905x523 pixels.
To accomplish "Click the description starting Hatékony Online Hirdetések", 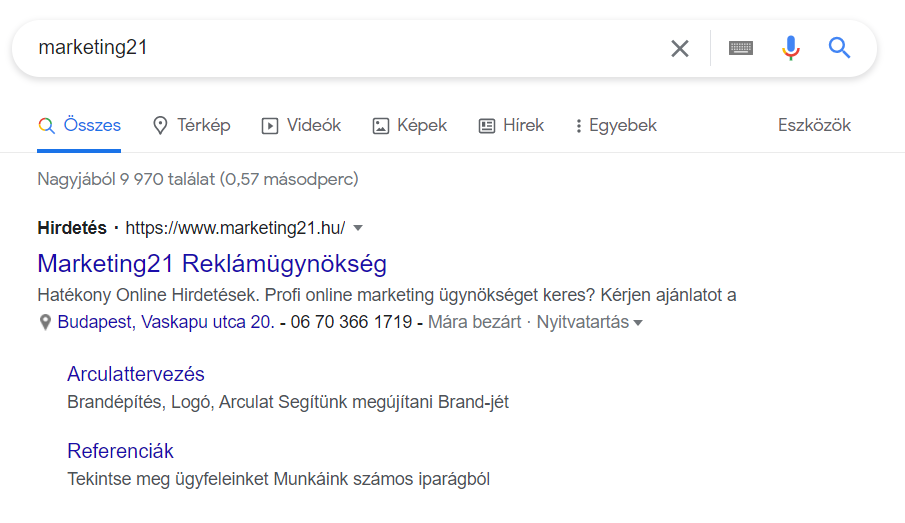I will 387,295.
